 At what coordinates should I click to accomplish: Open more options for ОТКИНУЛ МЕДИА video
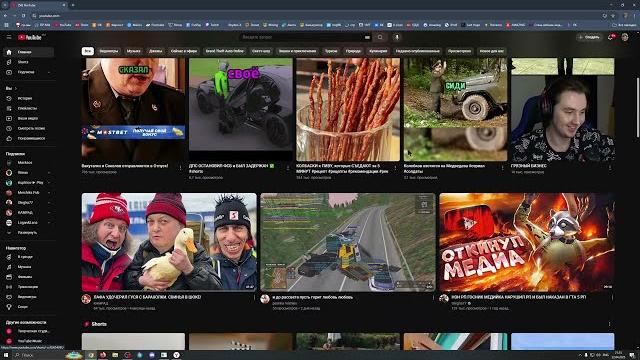pyautogui.click(x=612, y=298)
